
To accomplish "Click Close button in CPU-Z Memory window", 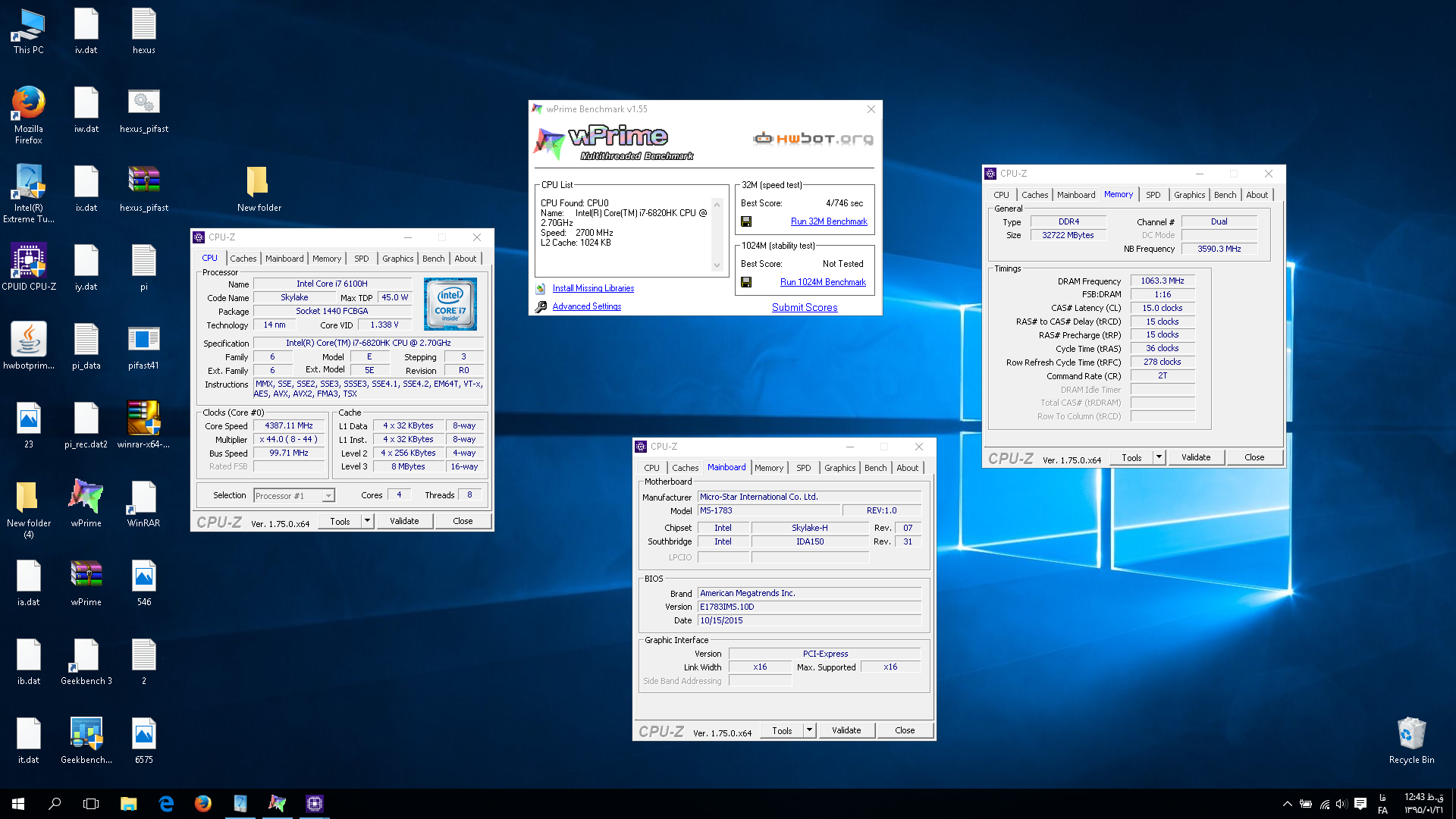I will [x=1254, y=457].
